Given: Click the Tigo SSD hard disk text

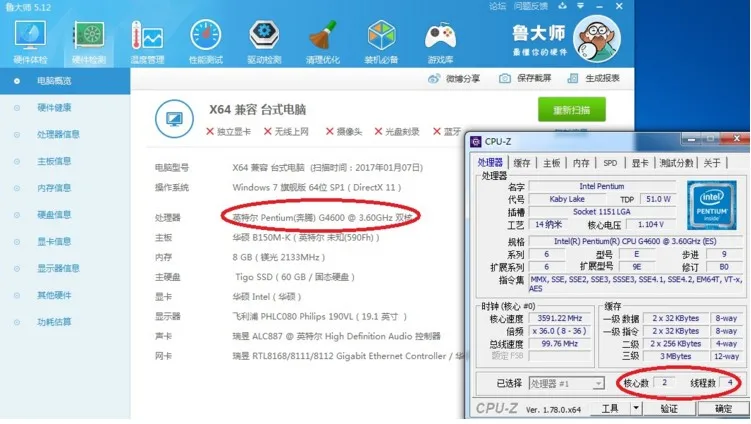Looking at the screenshot, I should 295,277.
